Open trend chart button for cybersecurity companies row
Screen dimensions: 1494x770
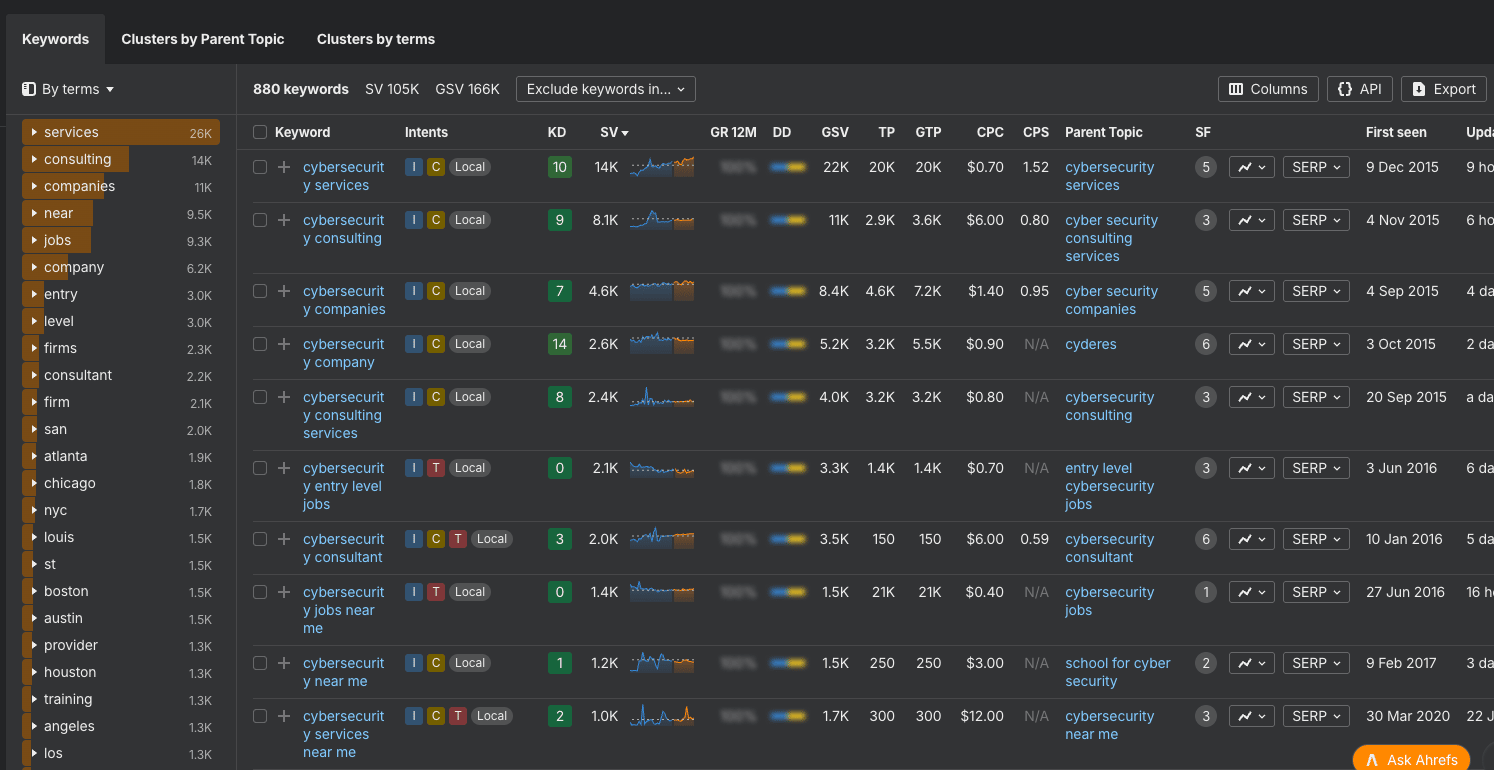(1252, 291)
